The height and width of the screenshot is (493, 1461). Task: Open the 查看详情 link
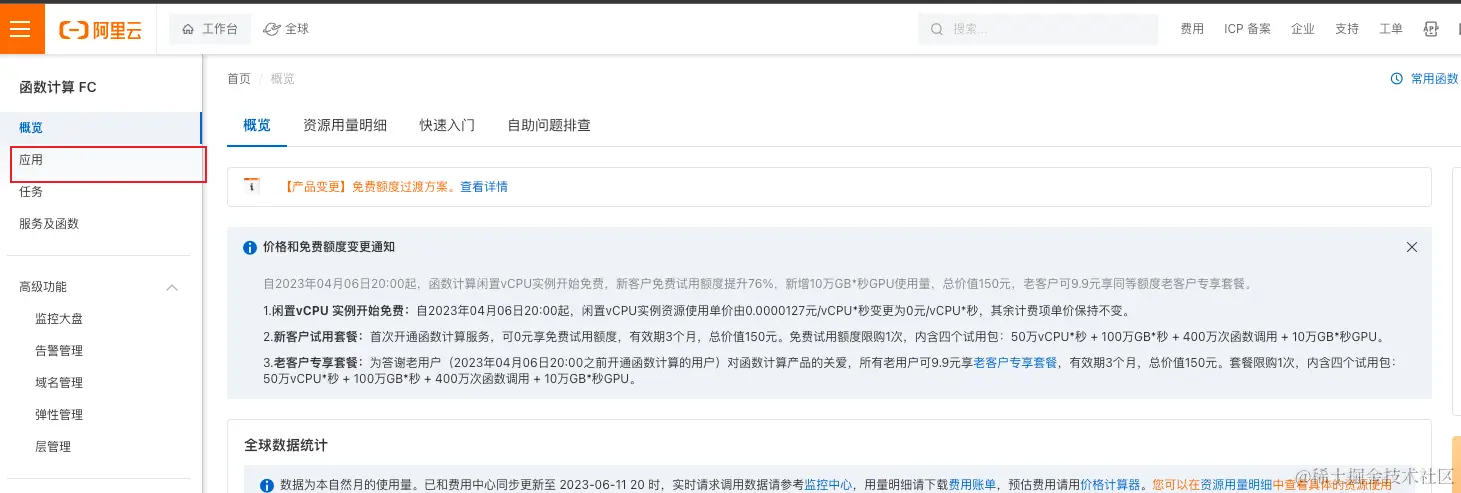tap(484, 187)
